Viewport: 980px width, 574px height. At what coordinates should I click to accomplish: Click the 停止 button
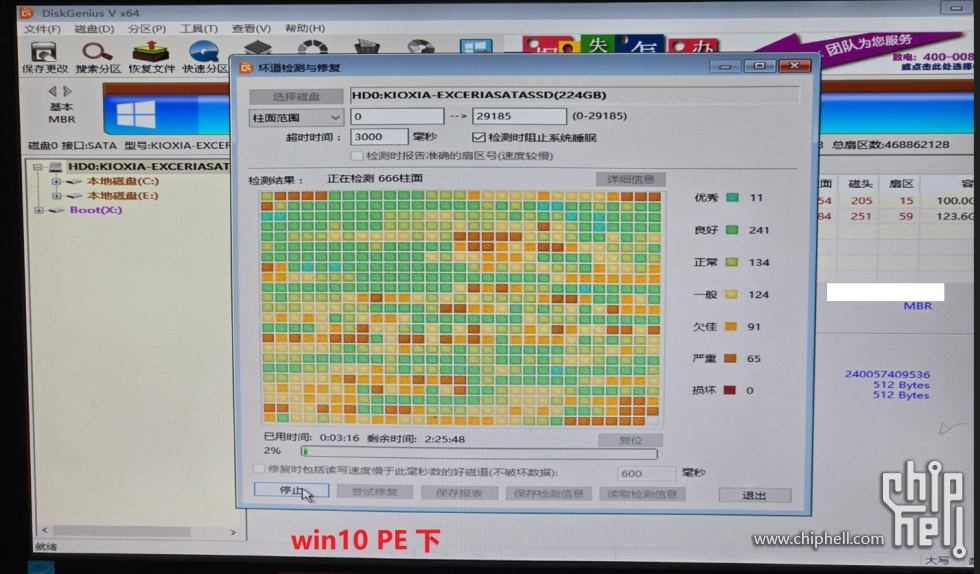pos(291,491)
